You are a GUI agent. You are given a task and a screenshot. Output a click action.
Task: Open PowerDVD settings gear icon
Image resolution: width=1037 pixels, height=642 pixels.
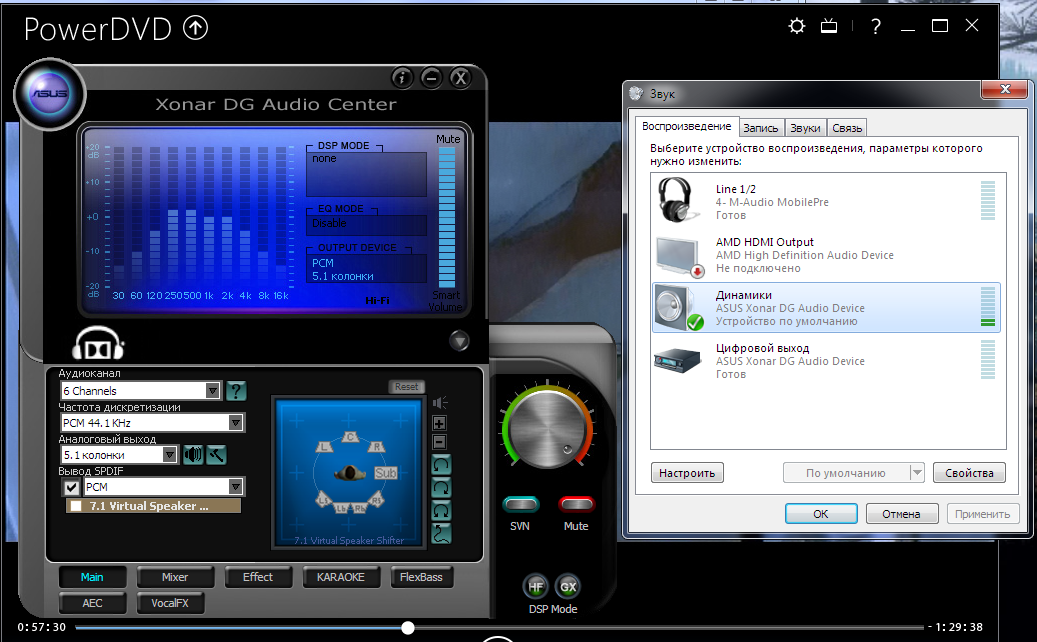click(796, 27)
